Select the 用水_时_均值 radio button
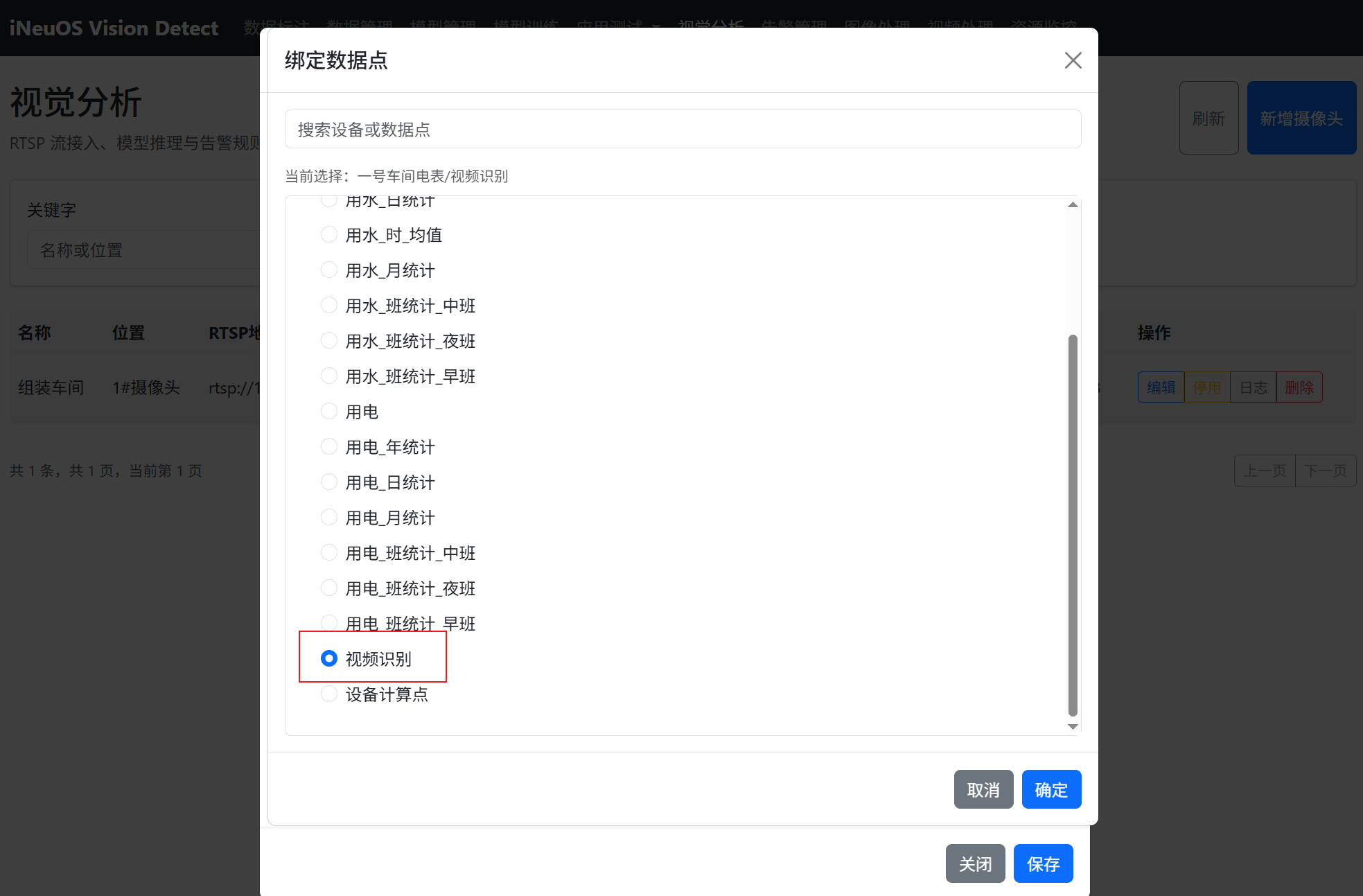Image resolution: width=1363 pixels, height=896 pixels. [329, 234]
